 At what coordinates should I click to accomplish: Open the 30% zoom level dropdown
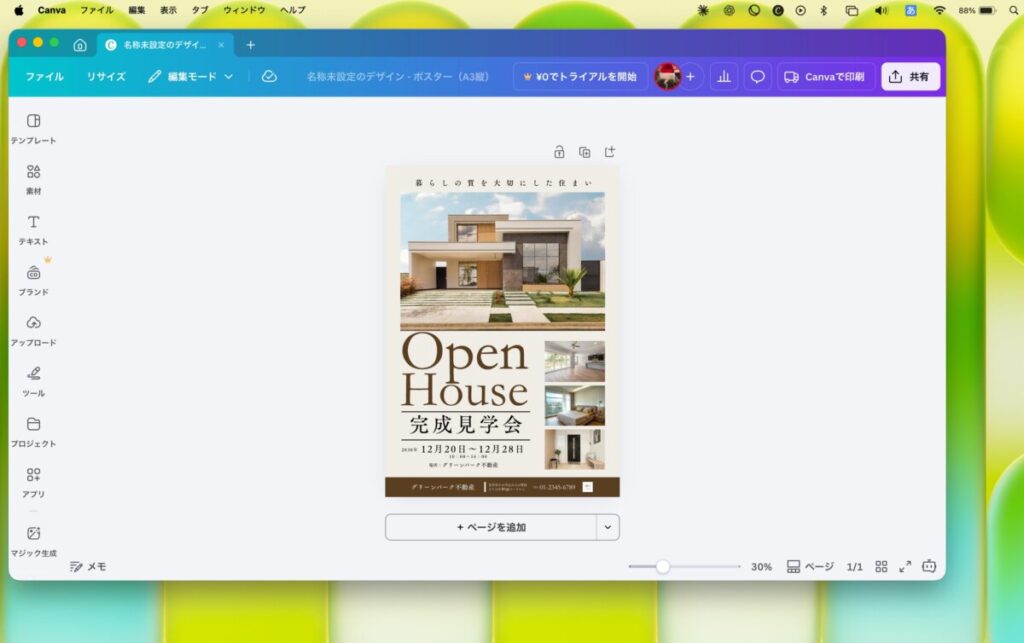[x=761, y=567]
